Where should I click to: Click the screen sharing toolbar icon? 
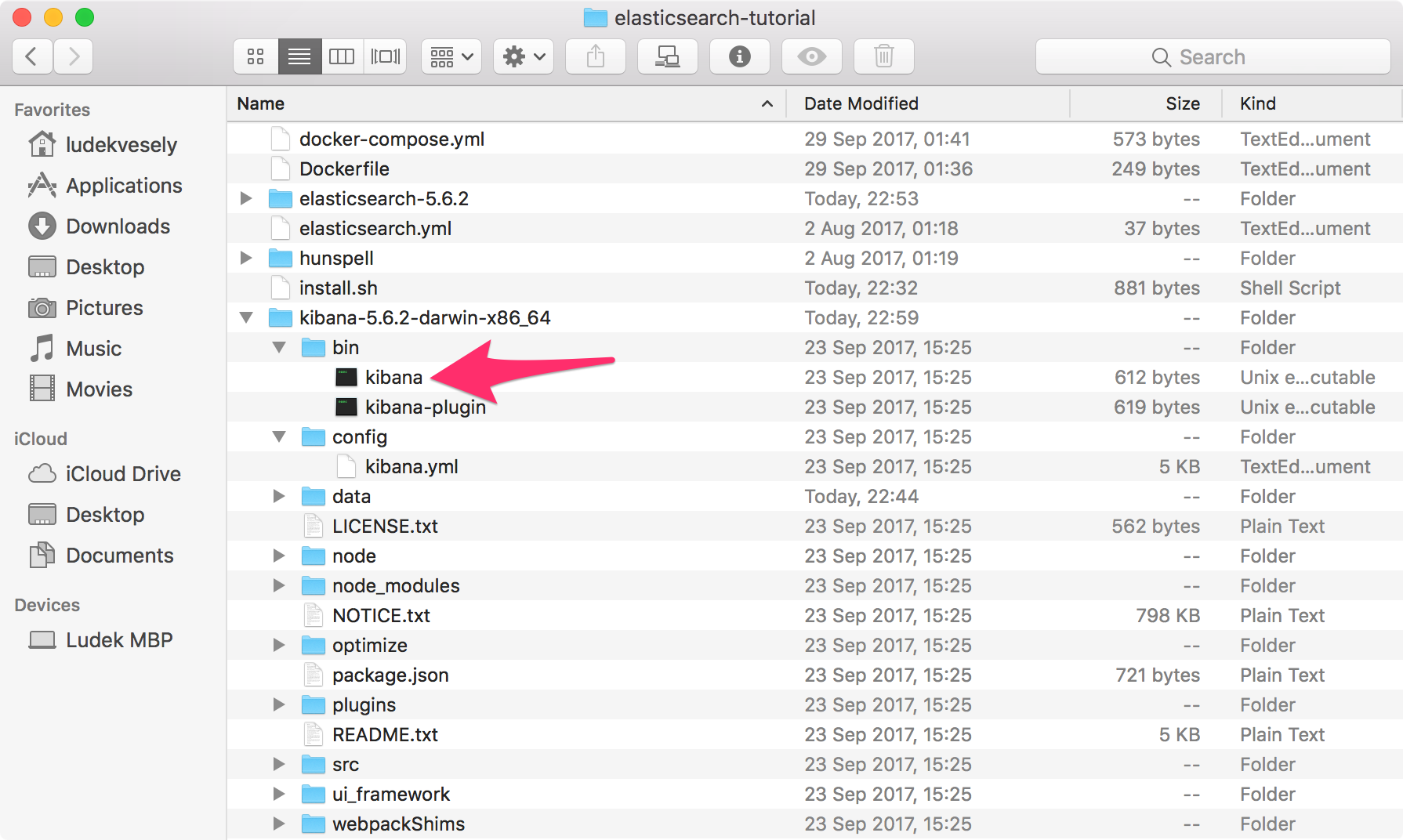pyautogui.click(x=668, y=56)
